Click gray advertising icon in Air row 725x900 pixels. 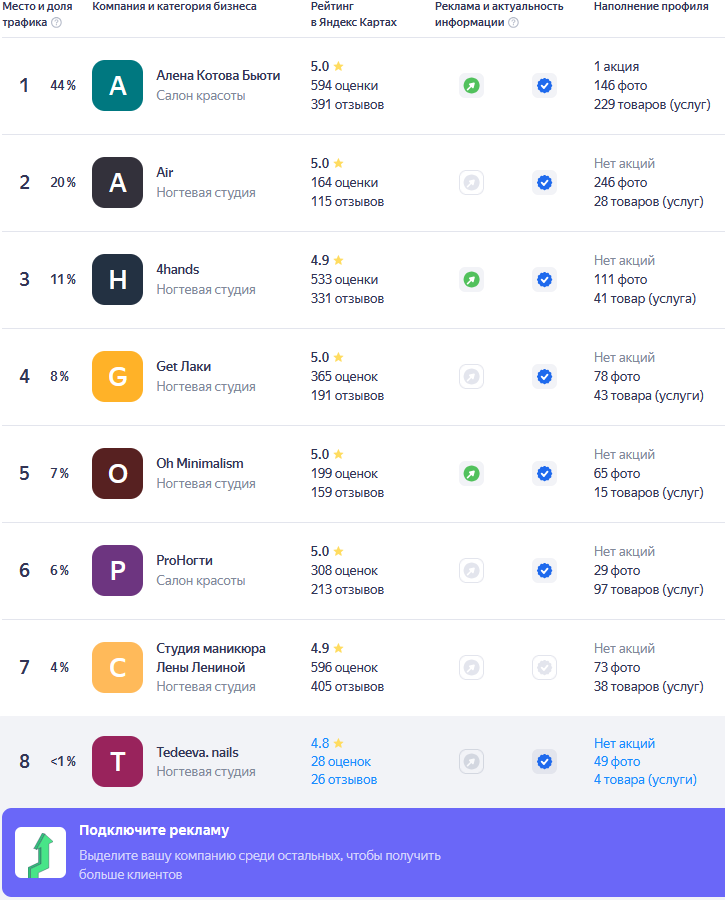(472, 183)
